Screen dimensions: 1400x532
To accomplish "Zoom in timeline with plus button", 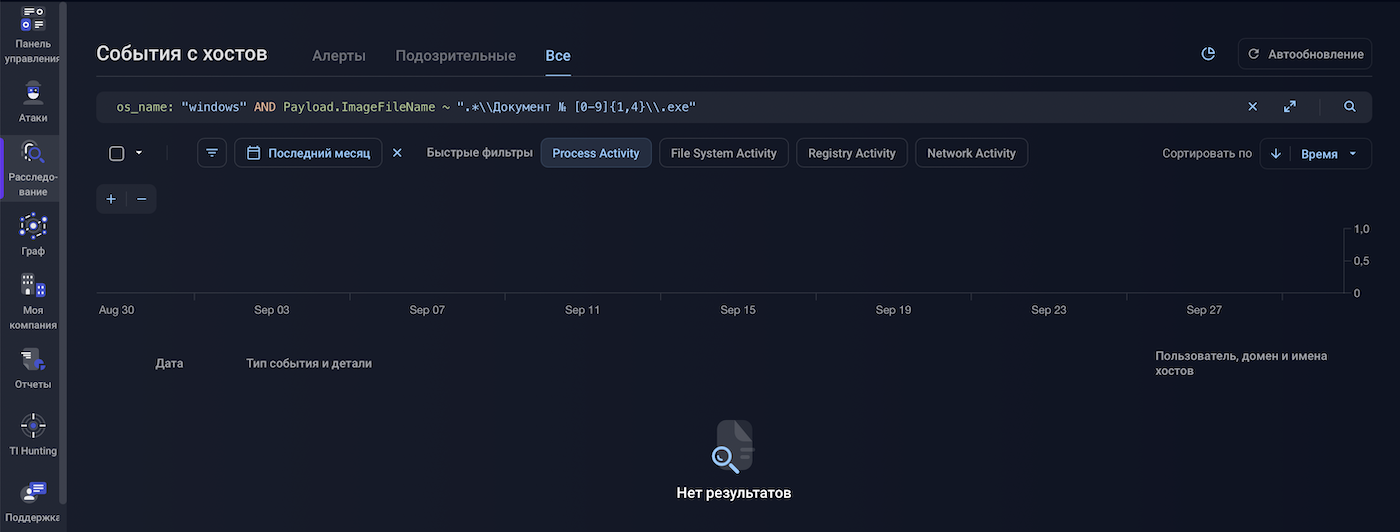I will (x=111, y=199).
